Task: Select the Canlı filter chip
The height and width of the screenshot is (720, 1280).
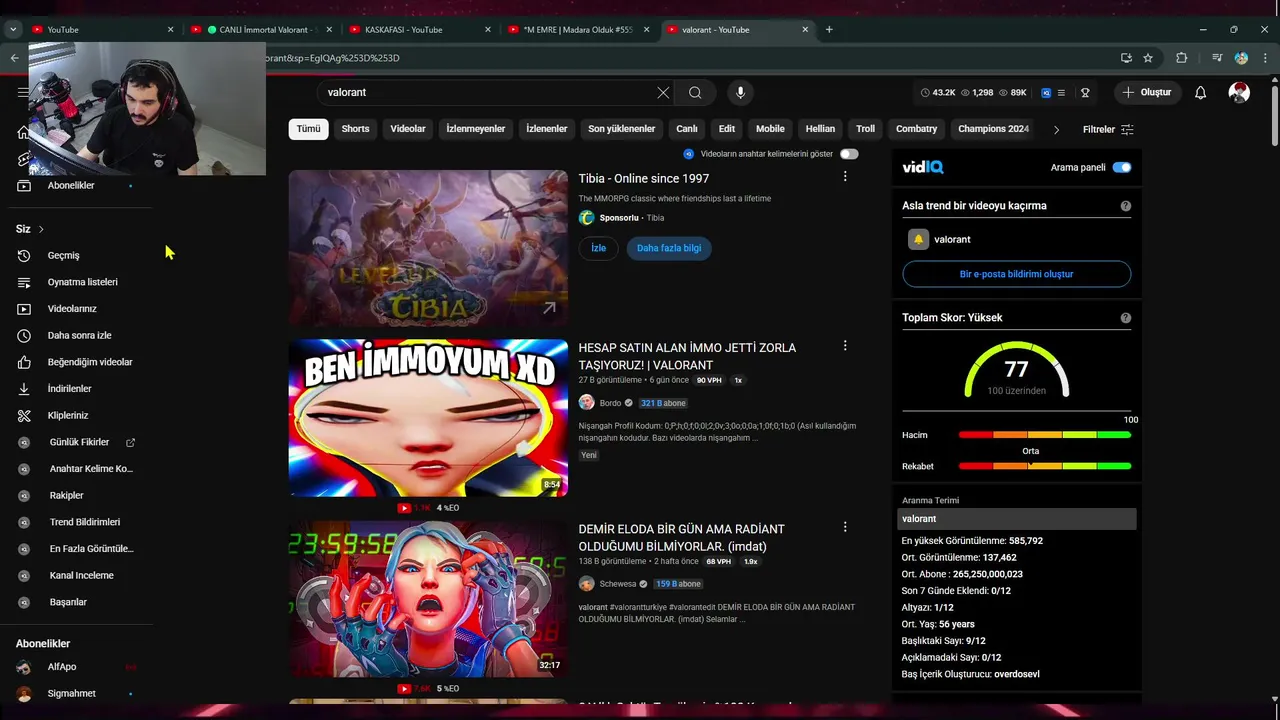Action: (687, 129)
